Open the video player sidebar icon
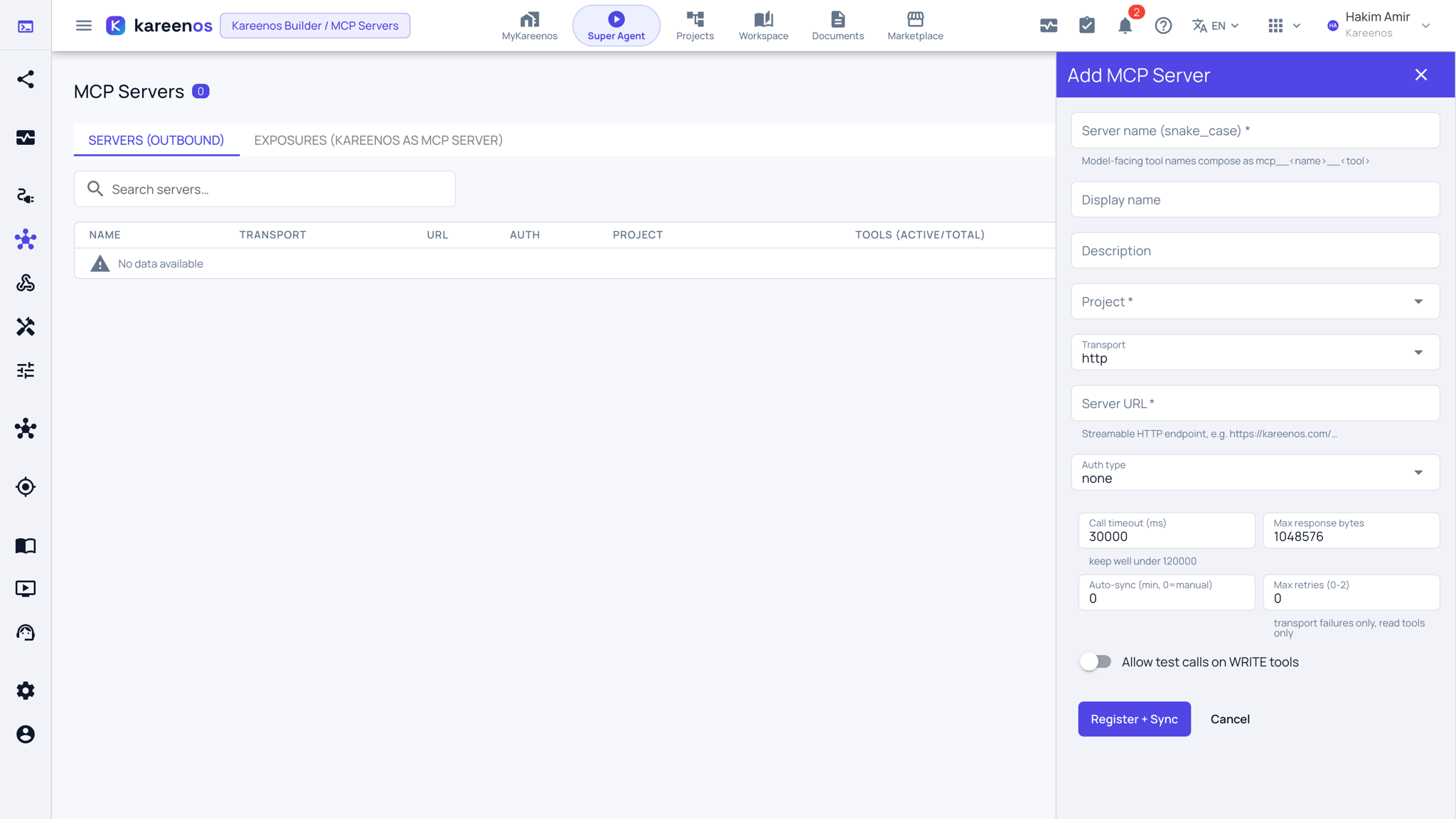This screenshot has height=819, width=1456. pyautogui.click(x=26, y=589)
